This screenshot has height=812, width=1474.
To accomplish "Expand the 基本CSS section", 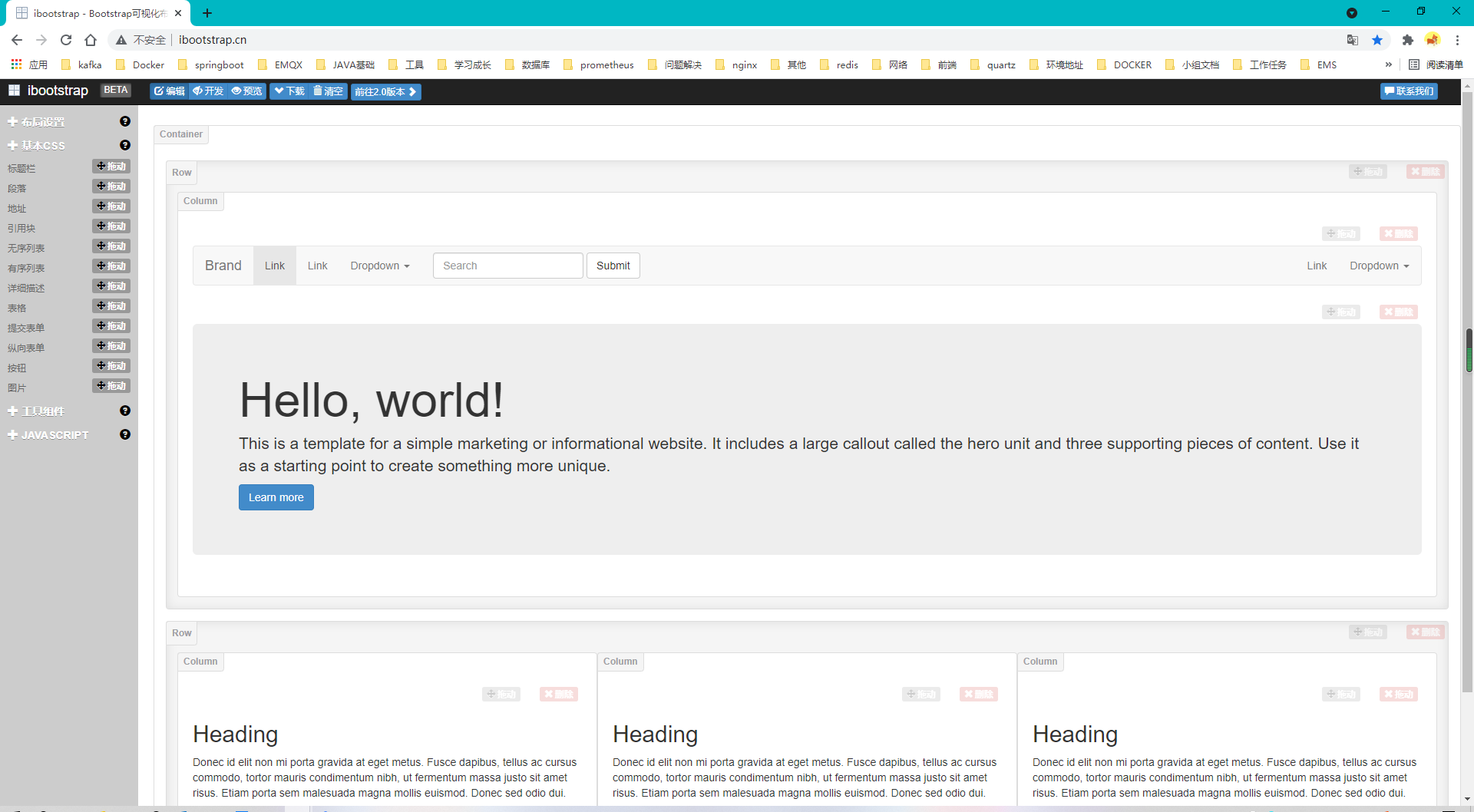I will [x=36, y=146].
